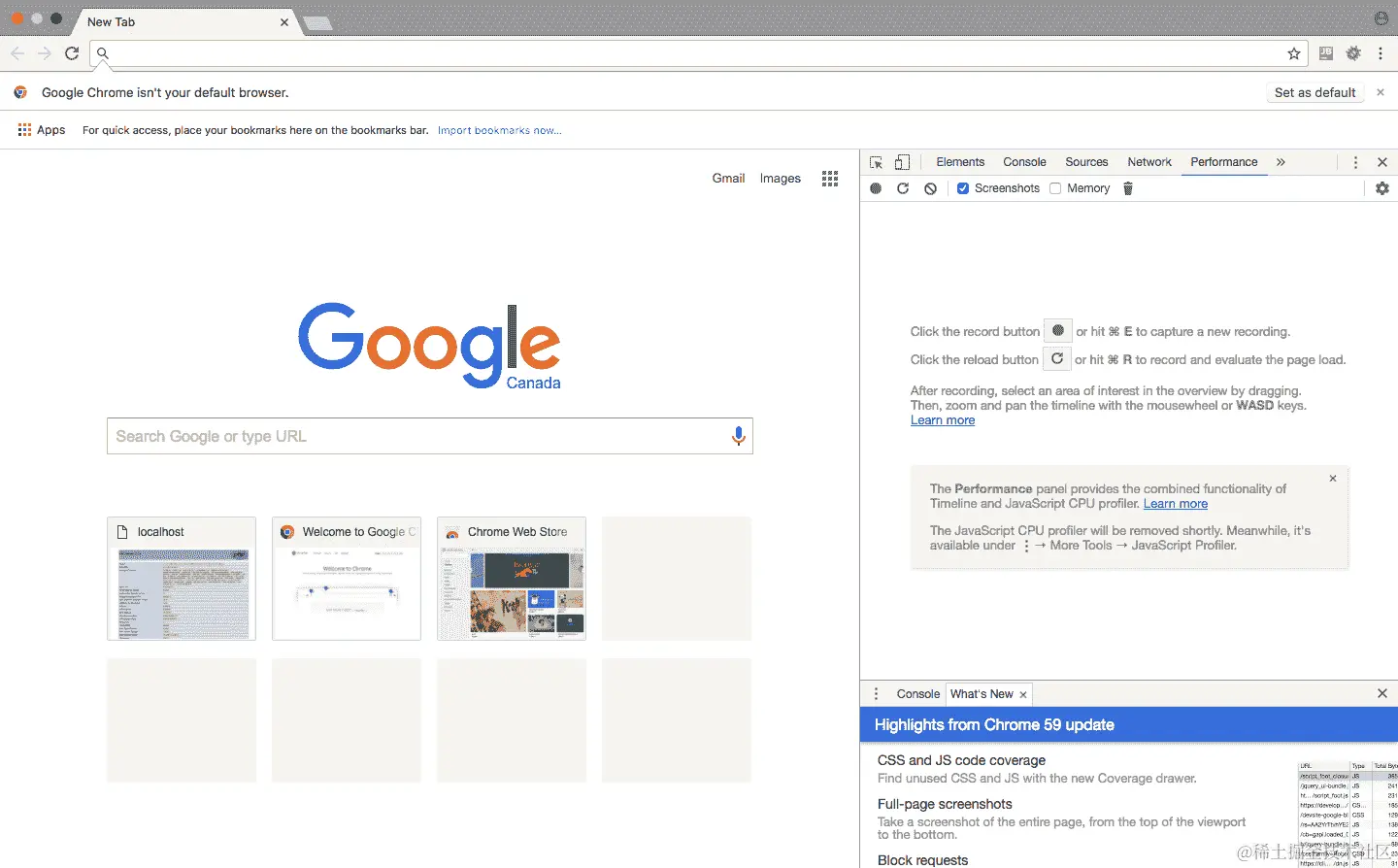The image size is (1398, 868).
Task: Toggle the device toolbar icon in DevTools
Action: 902,162
